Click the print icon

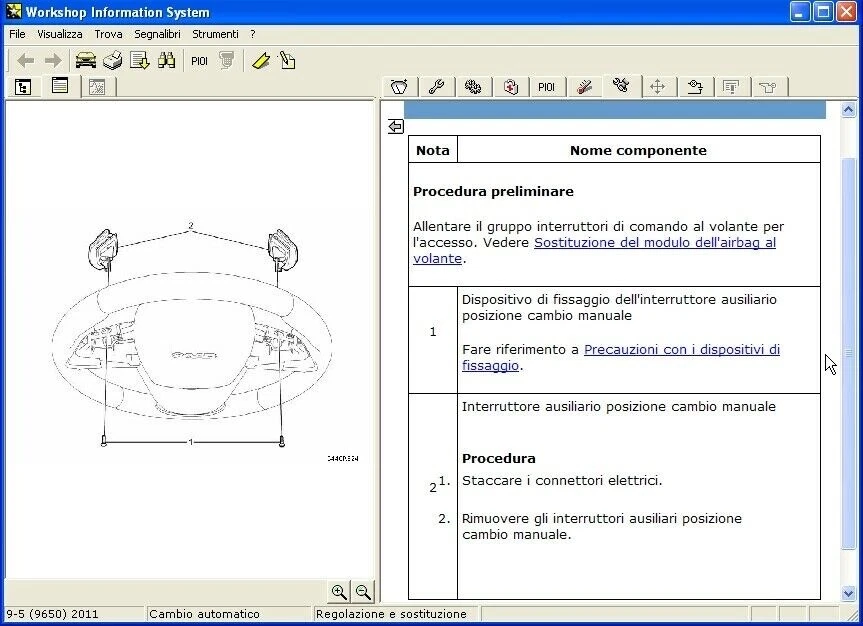click(x=111, y=60)
